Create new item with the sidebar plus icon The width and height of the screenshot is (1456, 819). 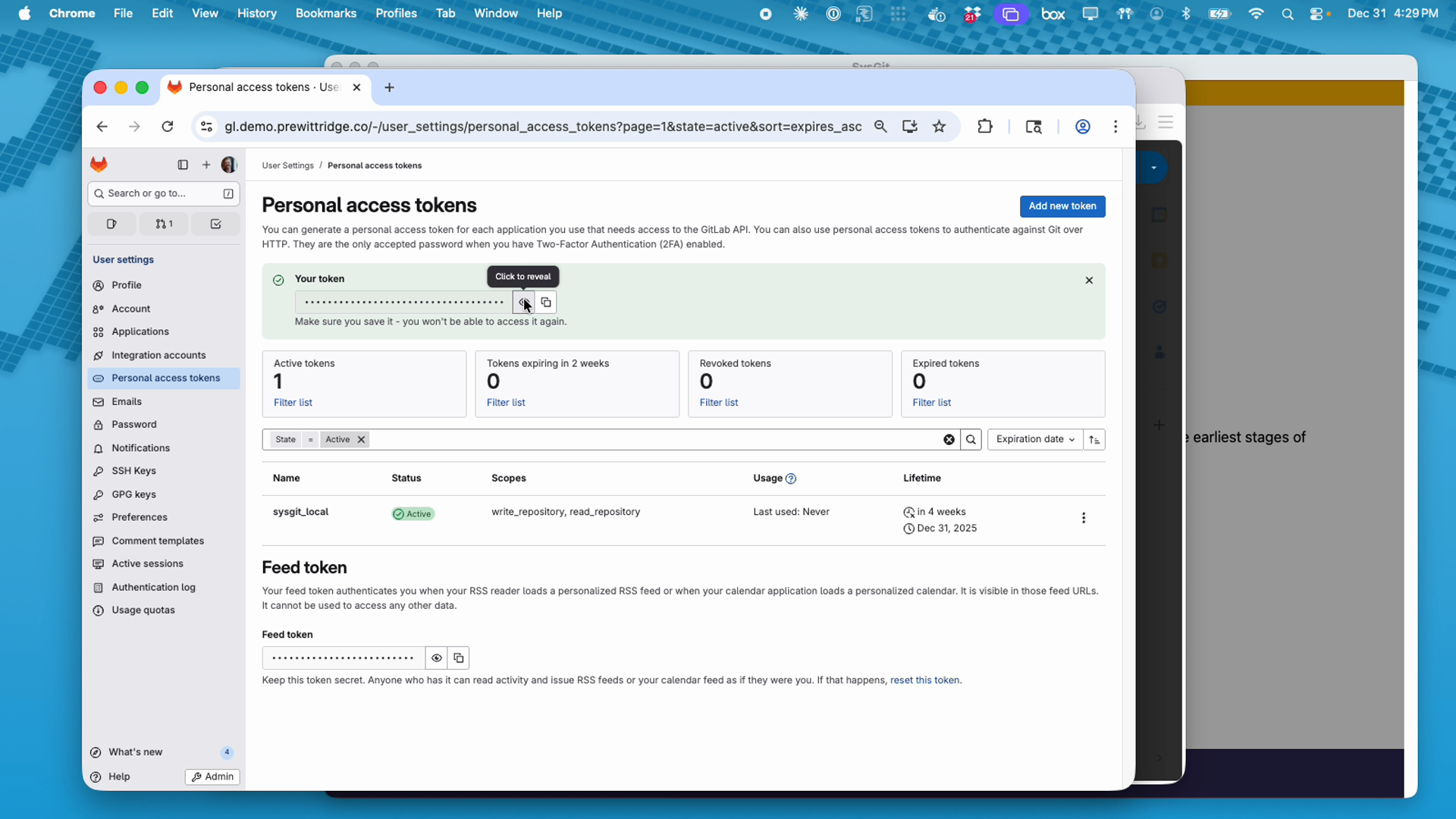pos(206,165)
